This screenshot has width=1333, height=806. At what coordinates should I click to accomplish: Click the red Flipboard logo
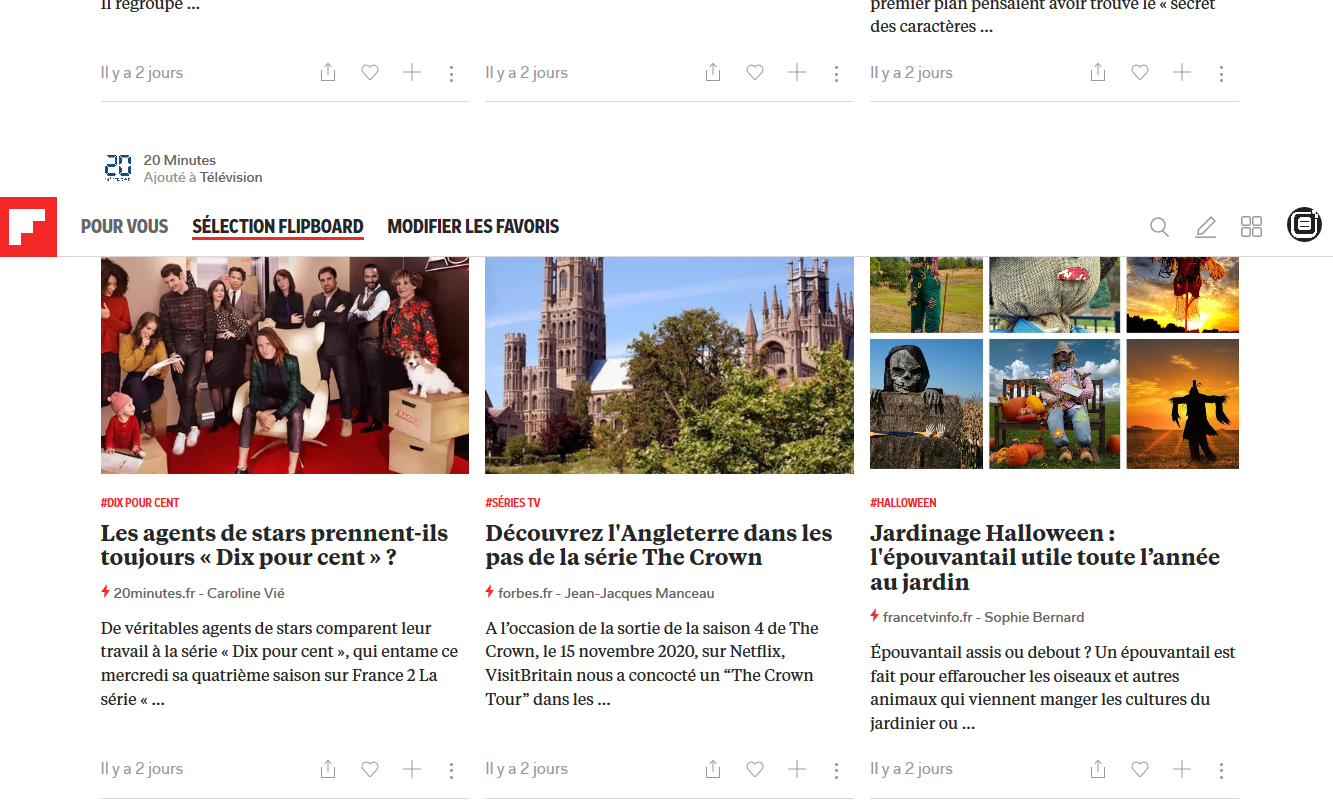click(28, 226)
